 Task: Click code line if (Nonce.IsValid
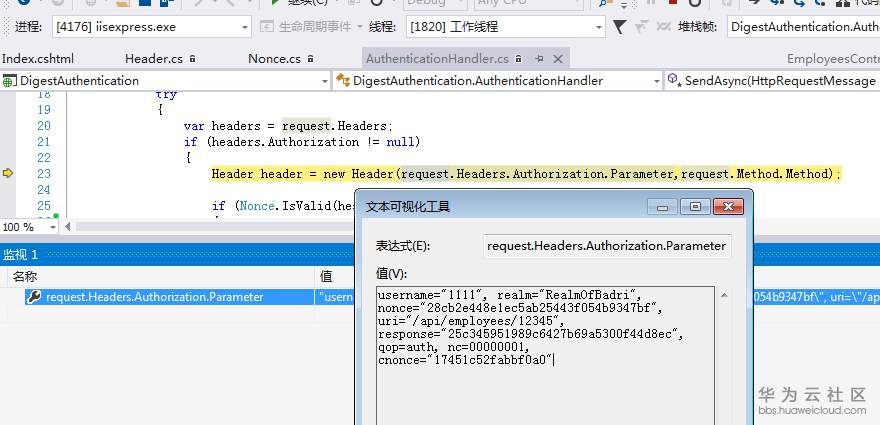tap(283, 206)
